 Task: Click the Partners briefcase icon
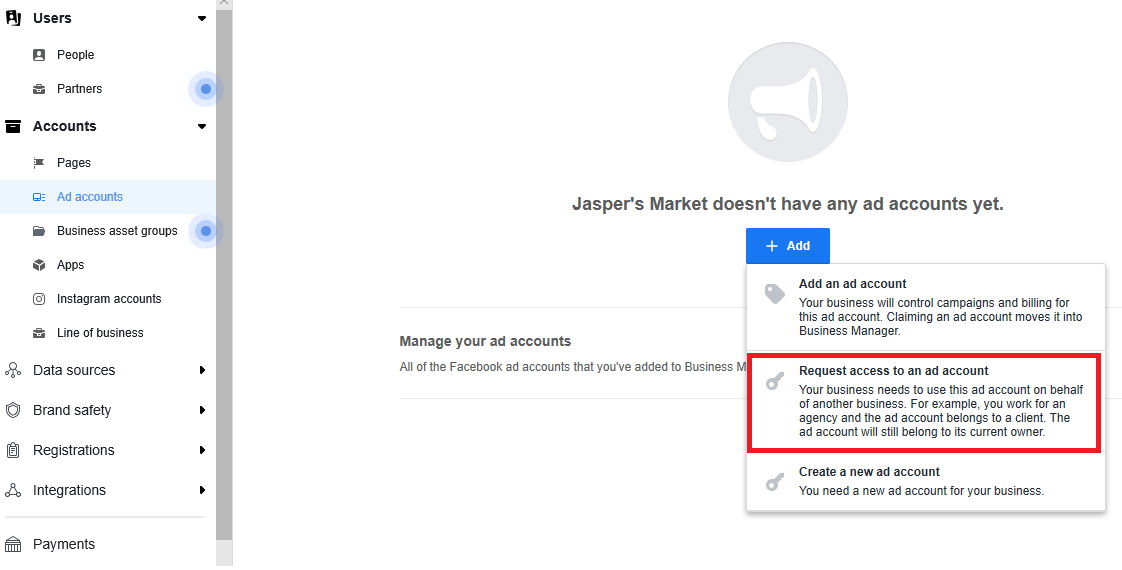click(x=39, y=89)
